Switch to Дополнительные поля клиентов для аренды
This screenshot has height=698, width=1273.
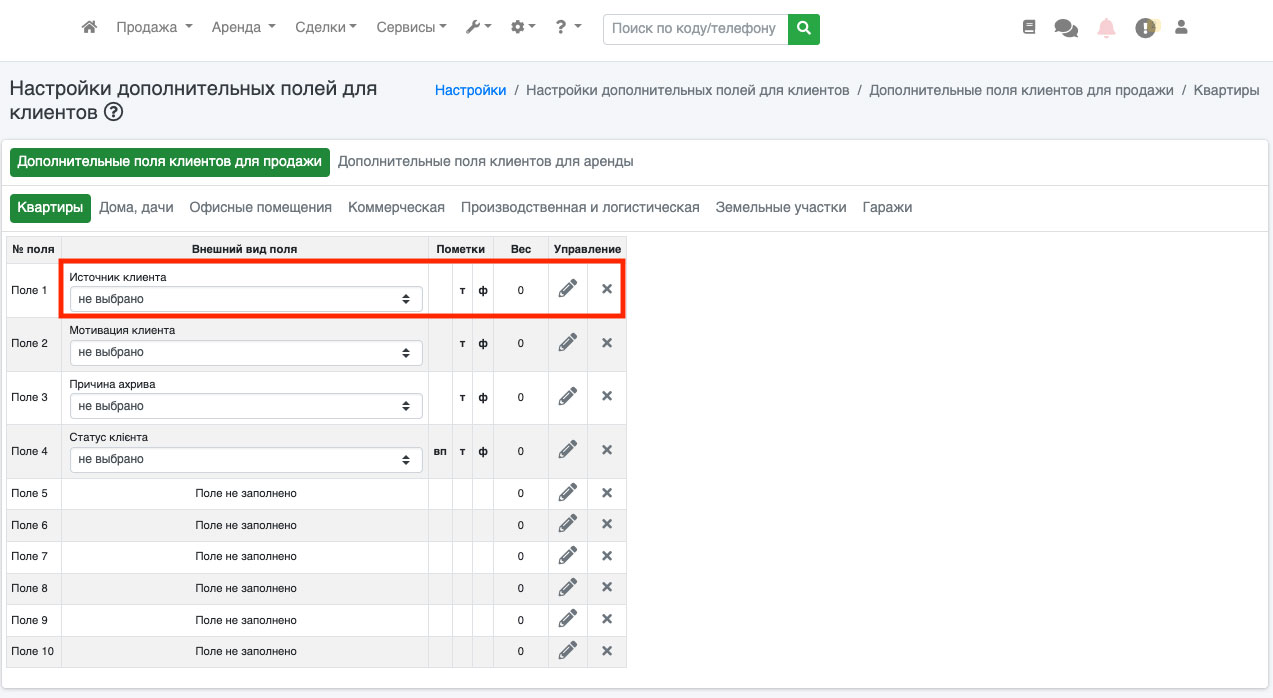(x=485, y=161)
